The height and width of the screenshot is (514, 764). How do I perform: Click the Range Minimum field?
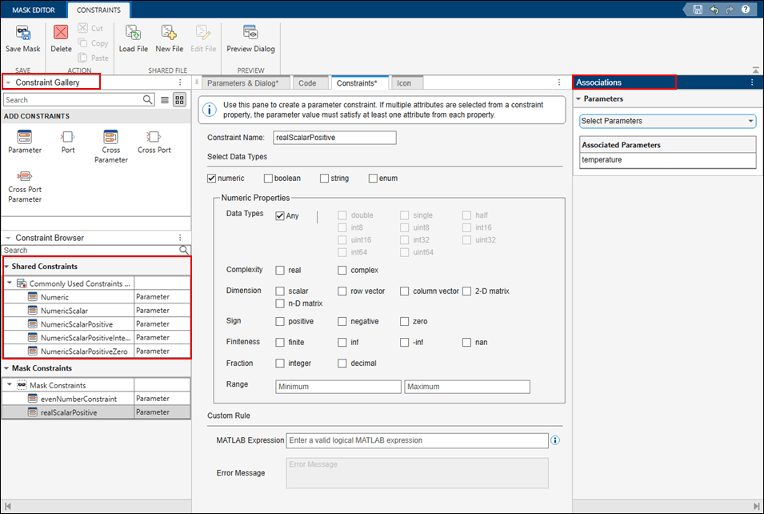[338, 386]
